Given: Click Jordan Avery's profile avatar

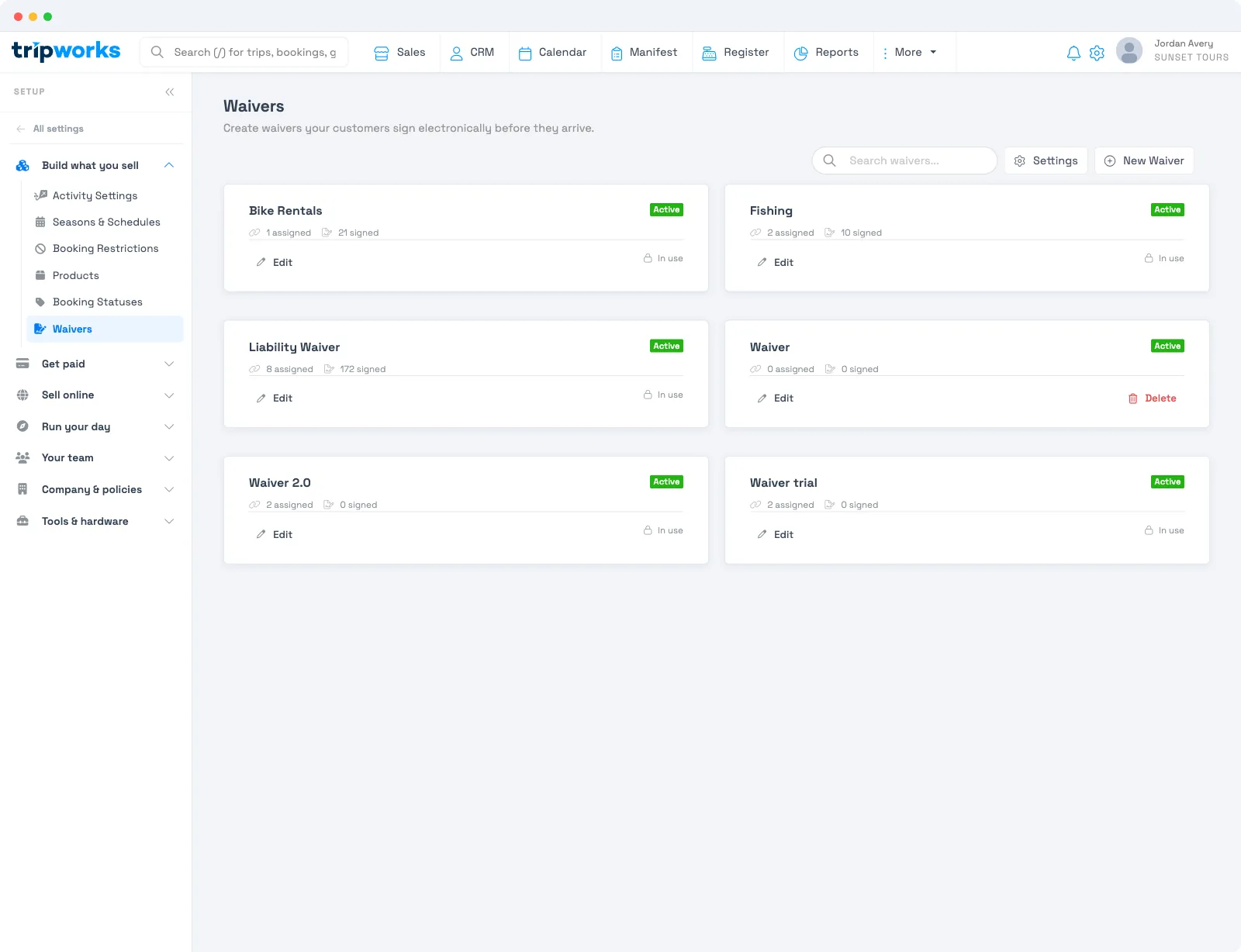Looking at the screenshot, I should click(1129, 51).
